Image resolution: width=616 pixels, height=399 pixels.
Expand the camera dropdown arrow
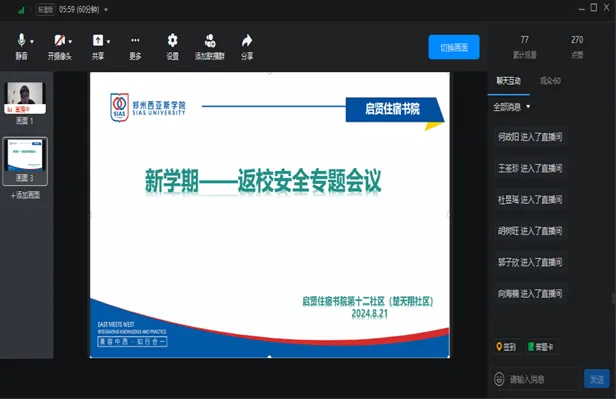click(x=70, y=42)
